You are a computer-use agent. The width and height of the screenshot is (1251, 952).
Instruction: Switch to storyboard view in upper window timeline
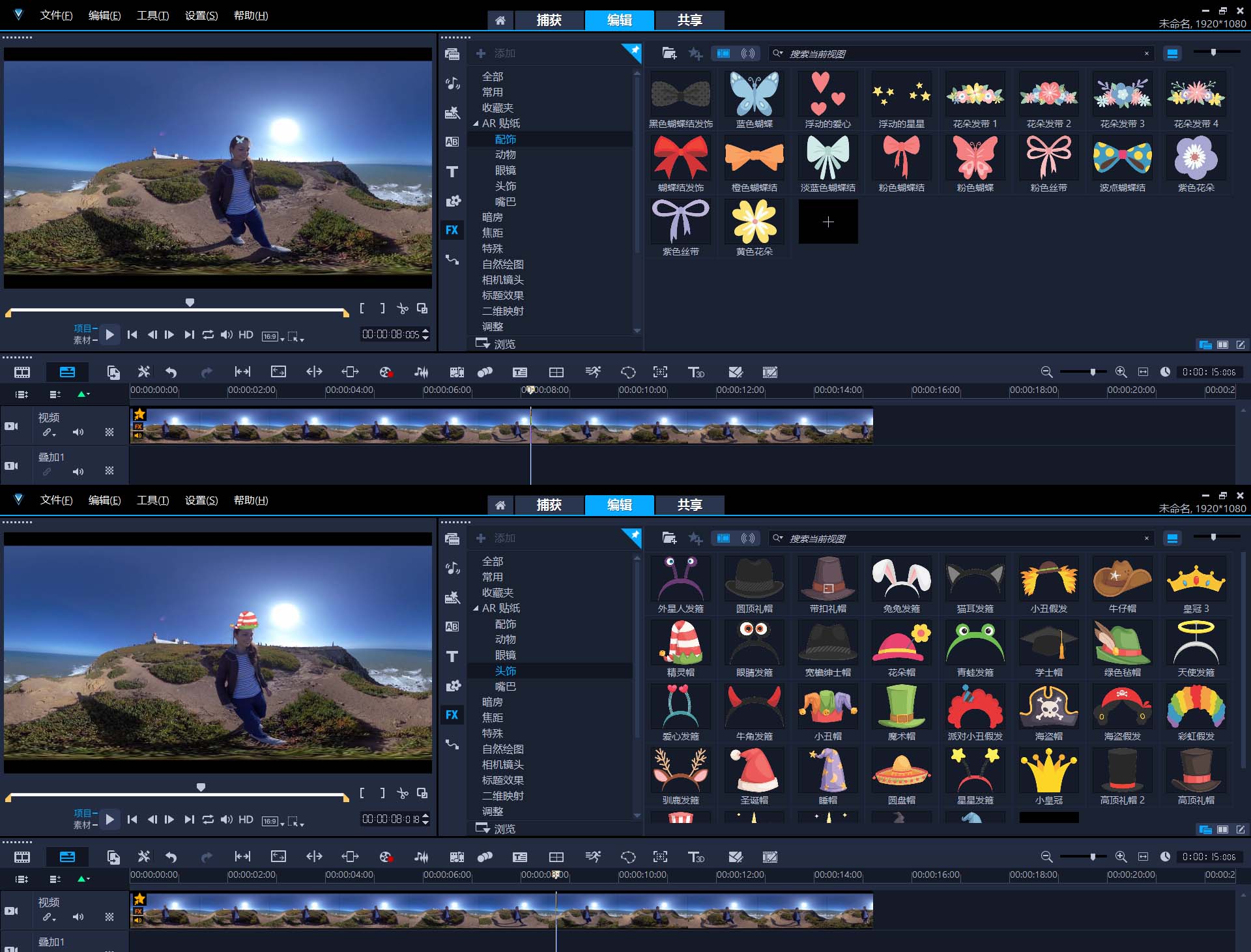(22, 372)
